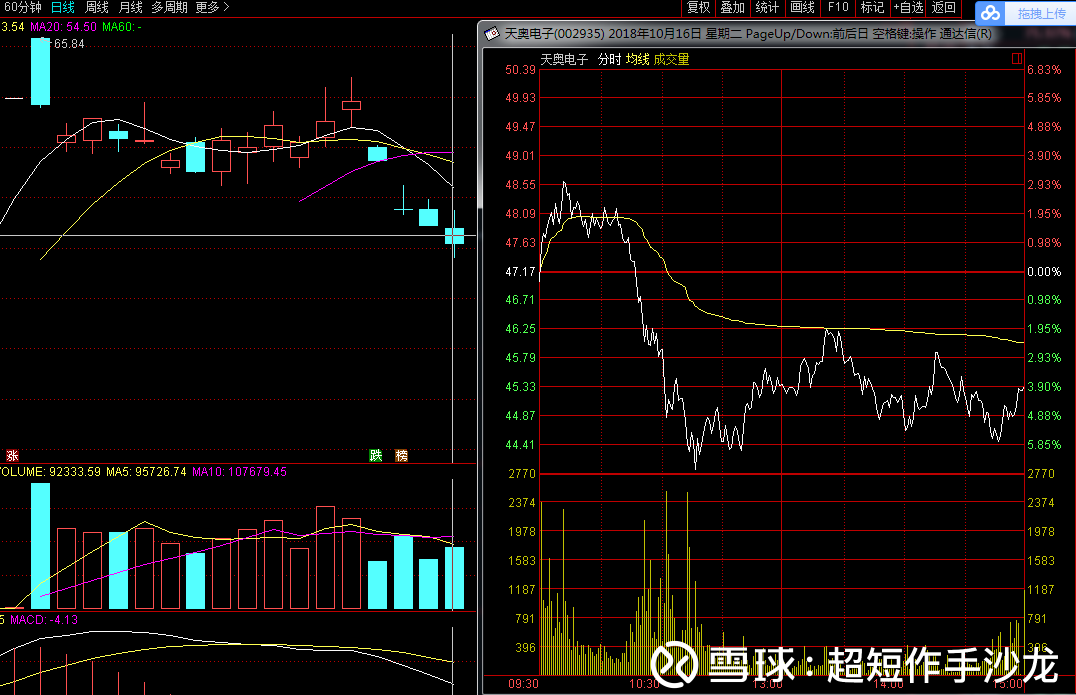1076x695 pixels.
Task: Click the window icon beside 天奥电子(002935) title
Action: (x=491, y=34)
